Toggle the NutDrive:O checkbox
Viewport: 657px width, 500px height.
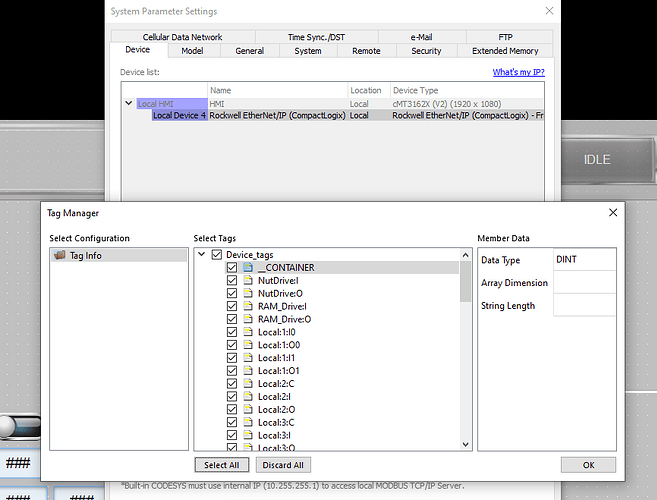pos(232,294)
